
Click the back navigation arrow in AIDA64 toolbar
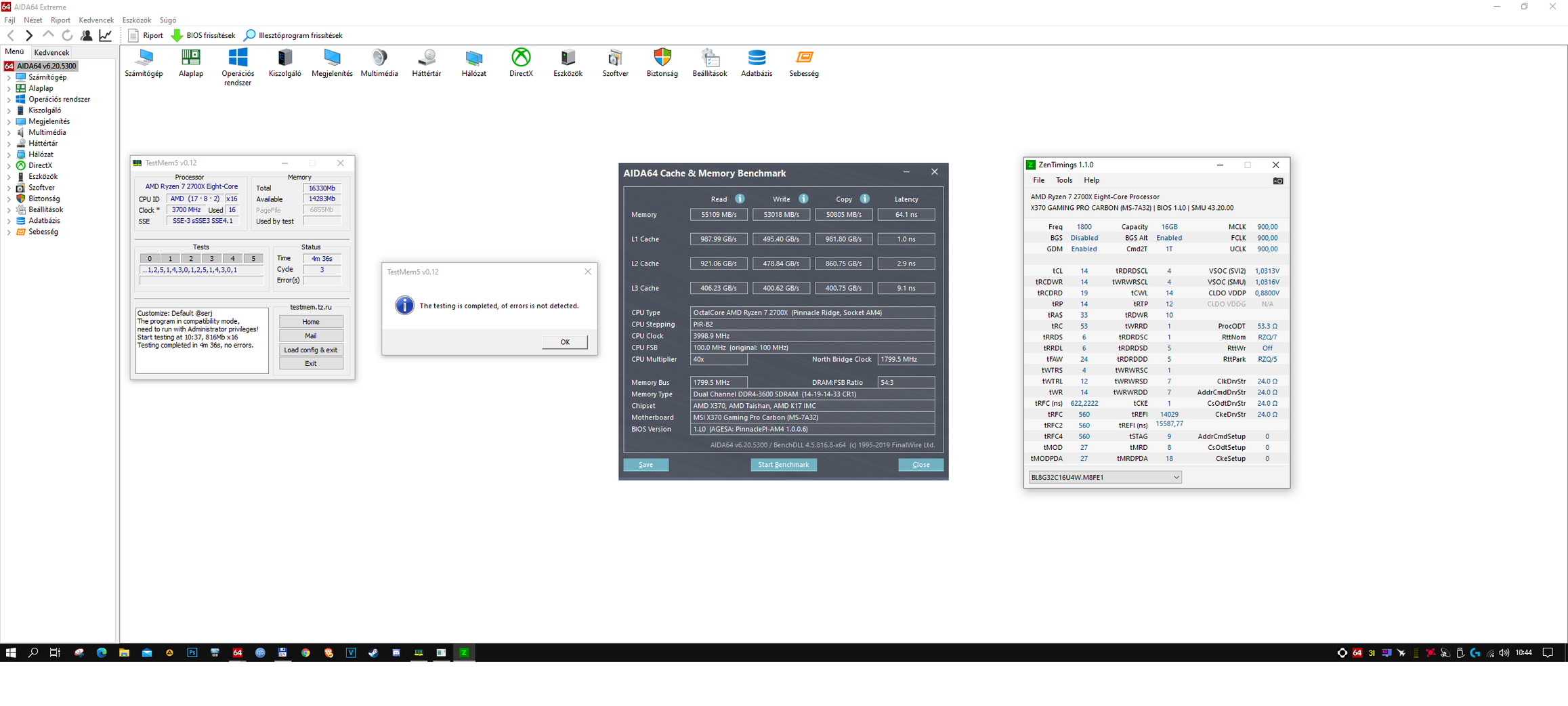click(11, 35)
